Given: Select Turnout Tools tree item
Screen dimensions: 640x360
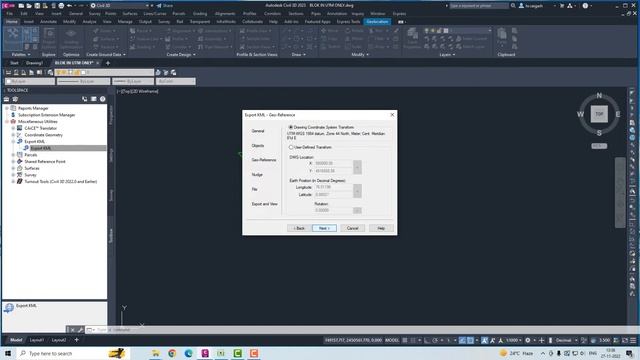Looking at the screenshot, I should pos(60,181).
